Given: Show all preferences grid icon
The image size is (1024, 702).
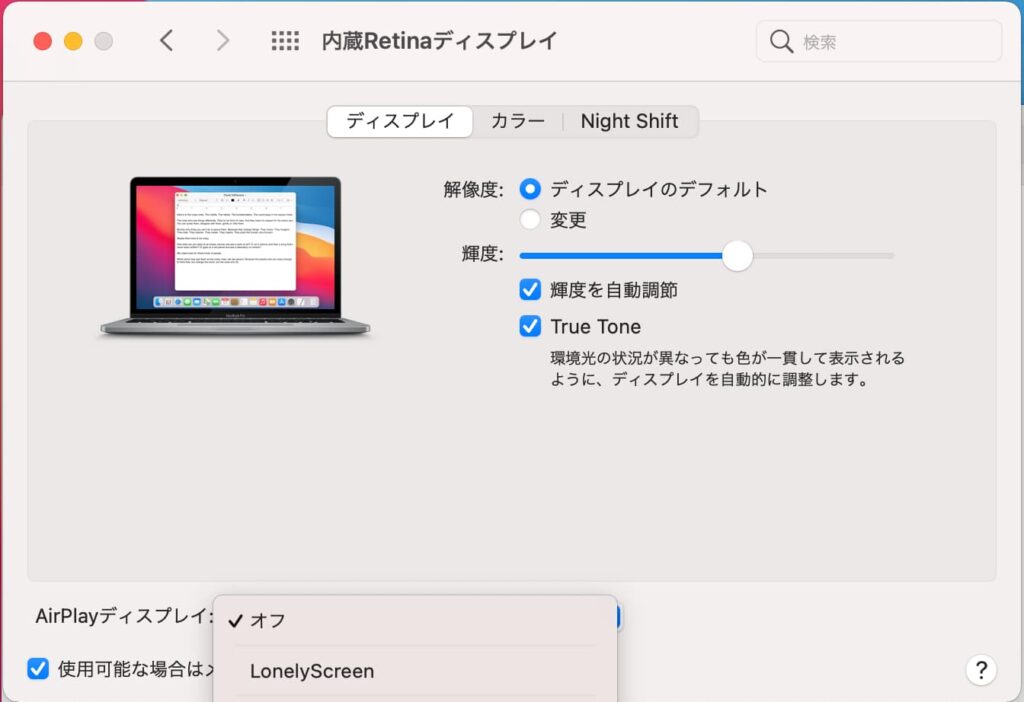Looking at the screenshot, I should [285, 40].
